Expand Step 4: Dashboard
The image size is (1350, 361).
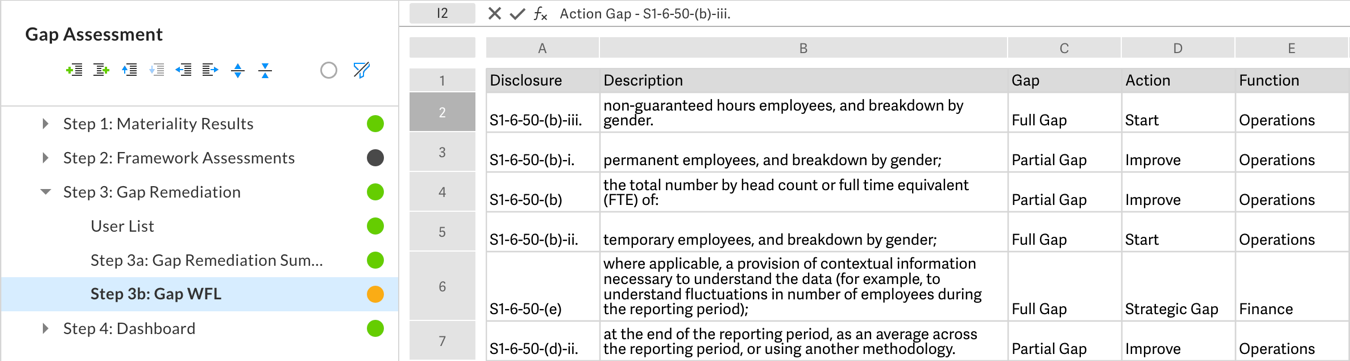(x=45, y=328)
